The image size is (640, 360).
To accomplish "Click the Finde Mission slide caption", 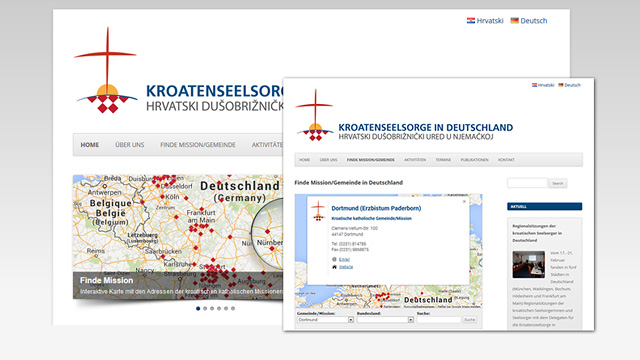I will coord(107,280).
